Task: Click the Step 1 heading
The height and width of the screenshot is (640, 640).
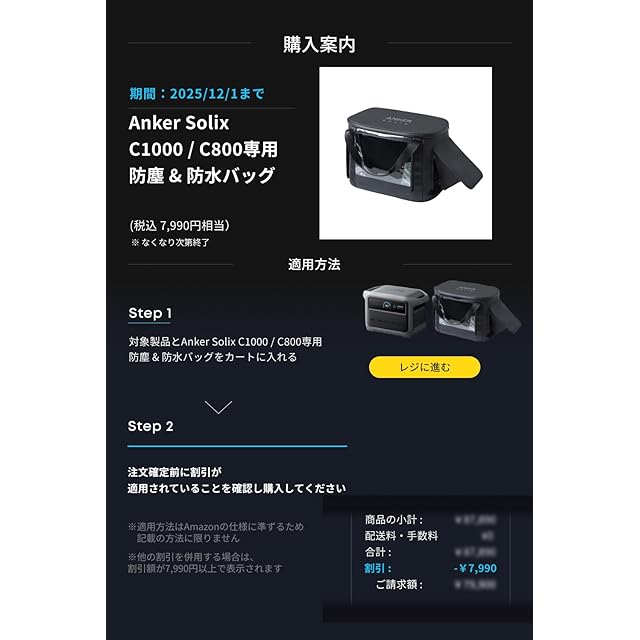Action: 150,313
